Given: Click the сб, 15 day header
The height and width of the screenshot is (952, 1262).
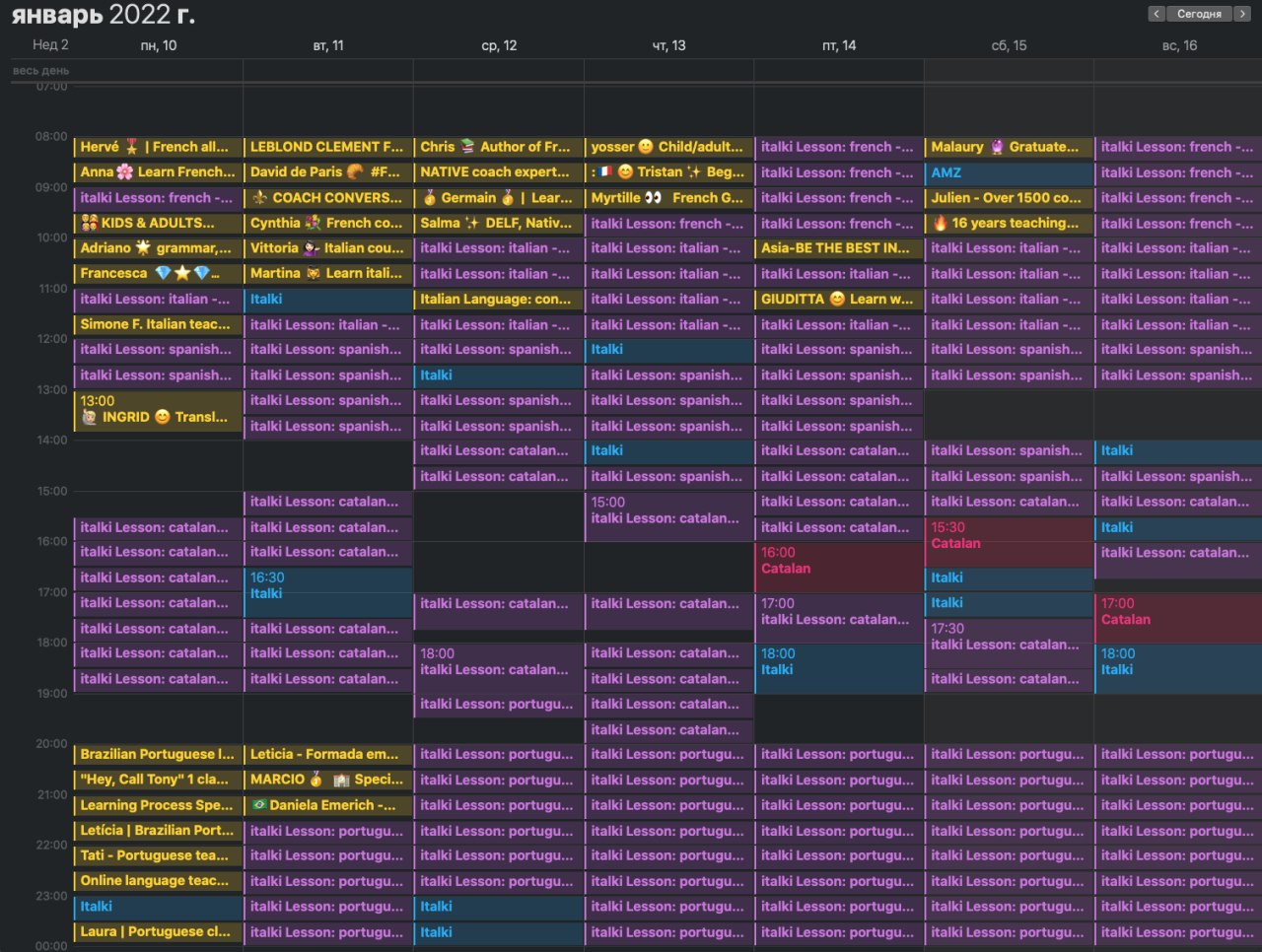Looking at the screenshot, I should [1009, 45].
